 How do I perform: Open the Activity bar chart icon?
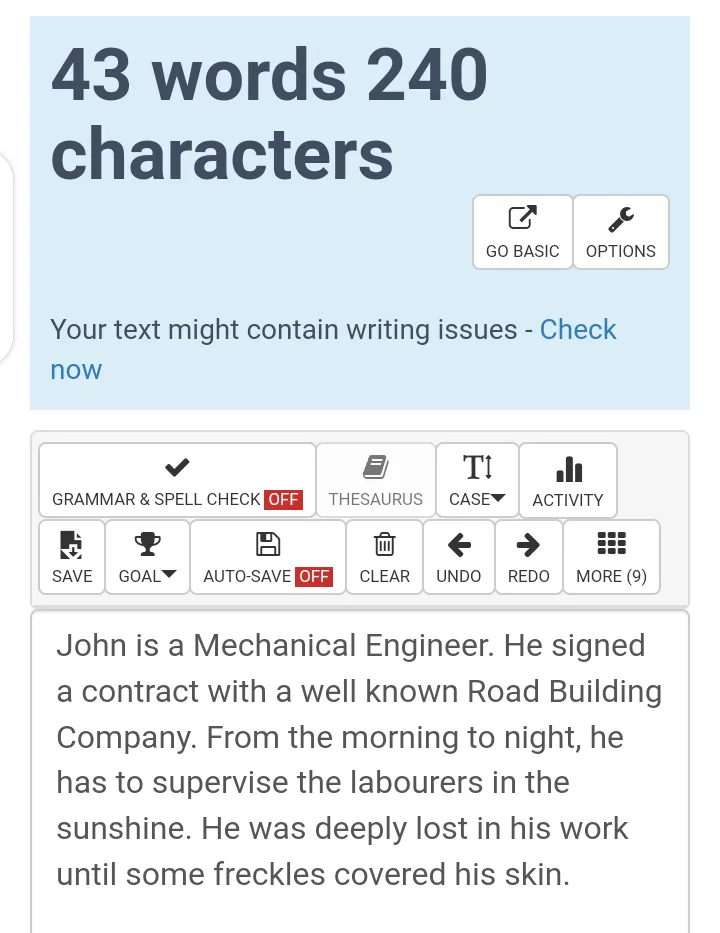tap(568, 468)
